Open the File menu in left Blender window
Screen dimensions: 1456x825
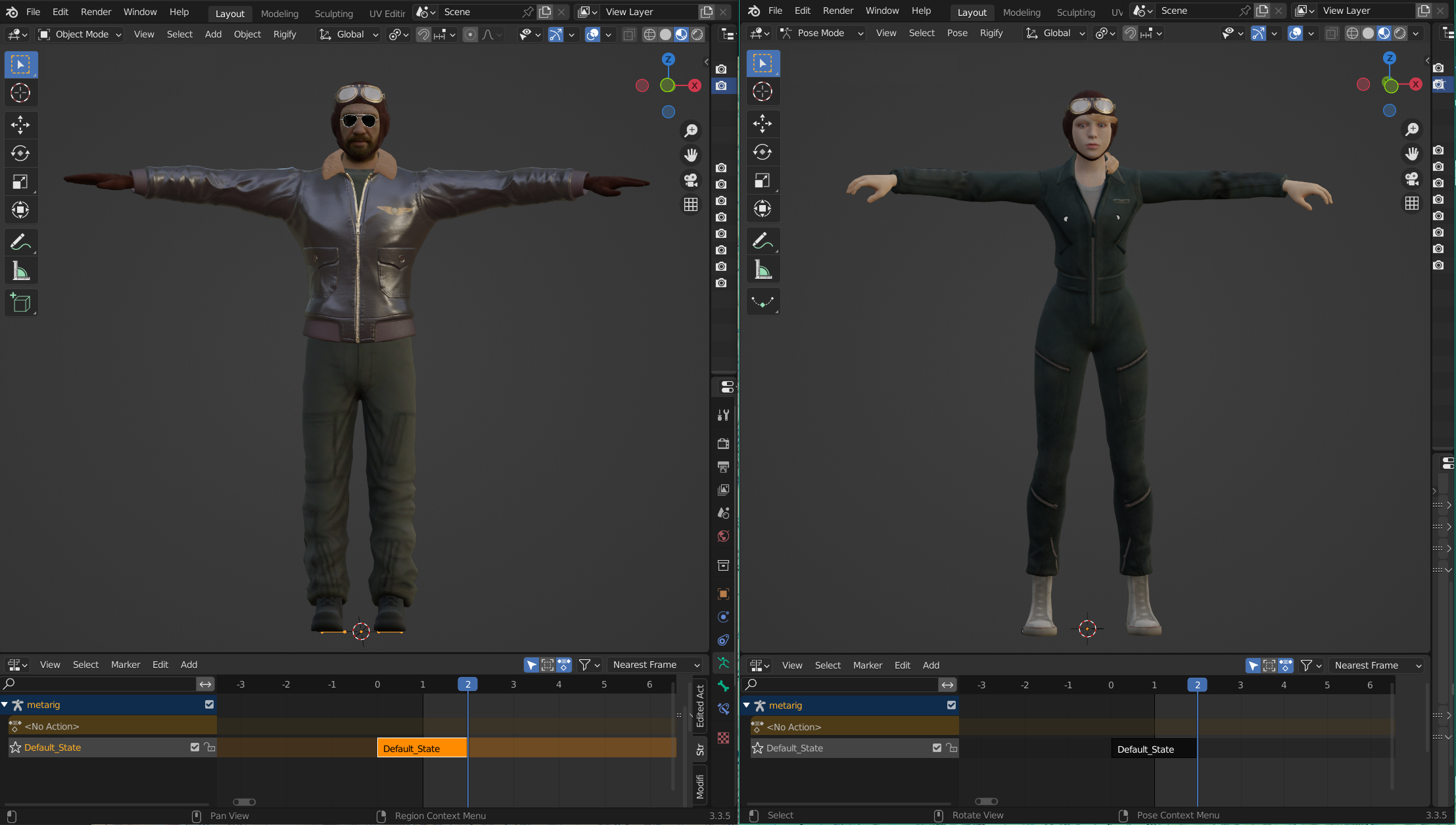coord(33,12)
